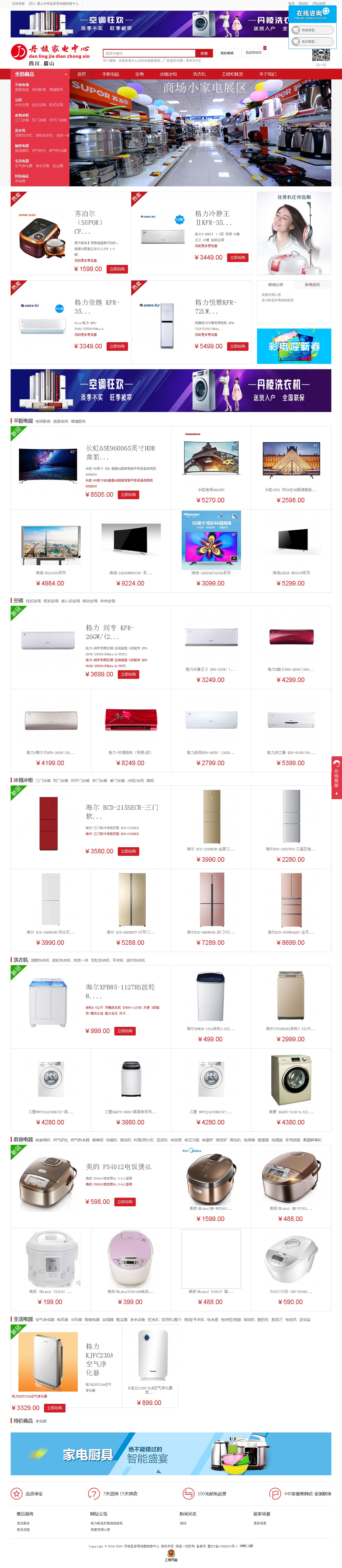Click the 7天退换 guarantee icon

94,1493
